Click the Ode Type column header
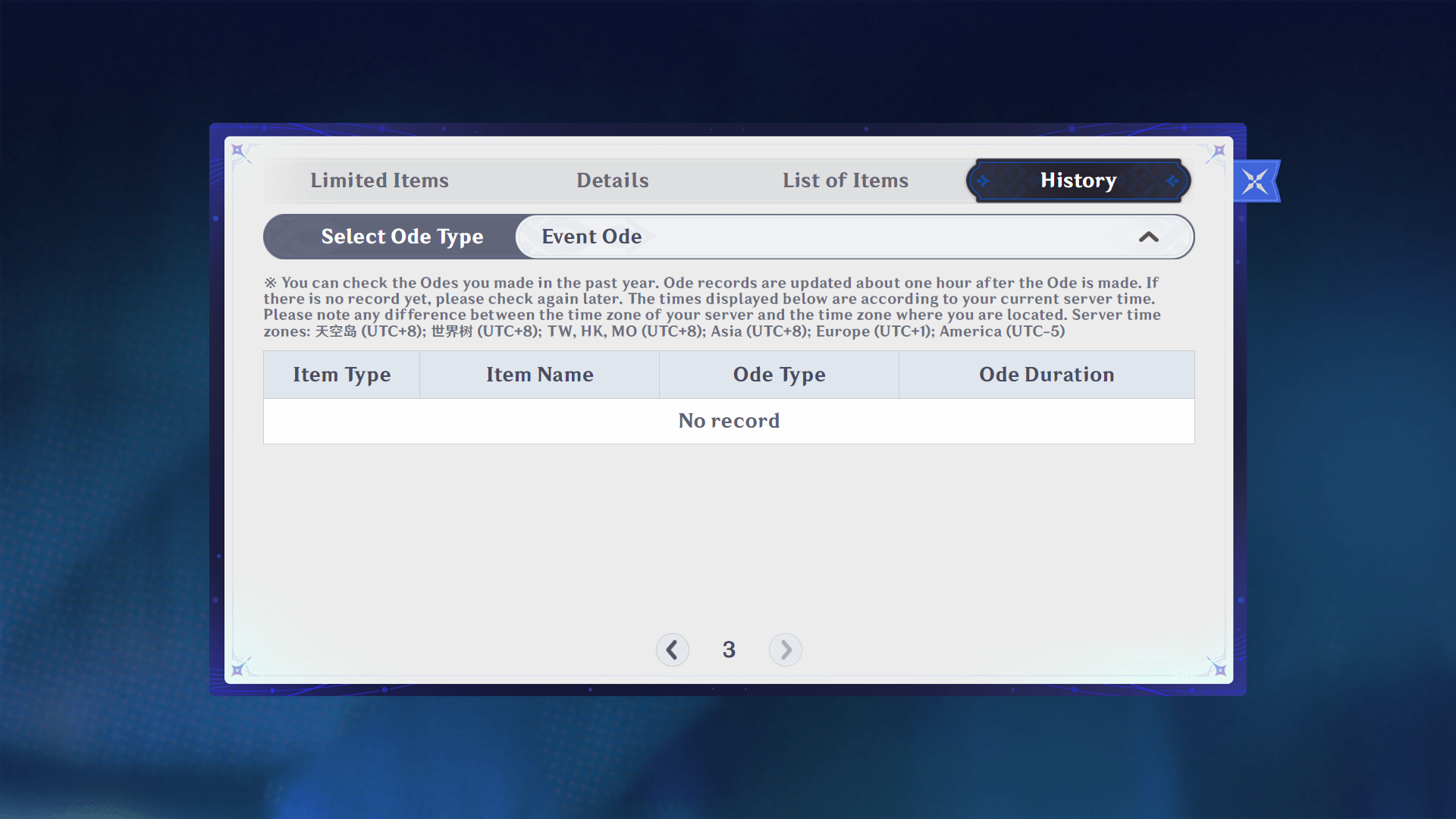1456x819 pixels. (779, 375)
